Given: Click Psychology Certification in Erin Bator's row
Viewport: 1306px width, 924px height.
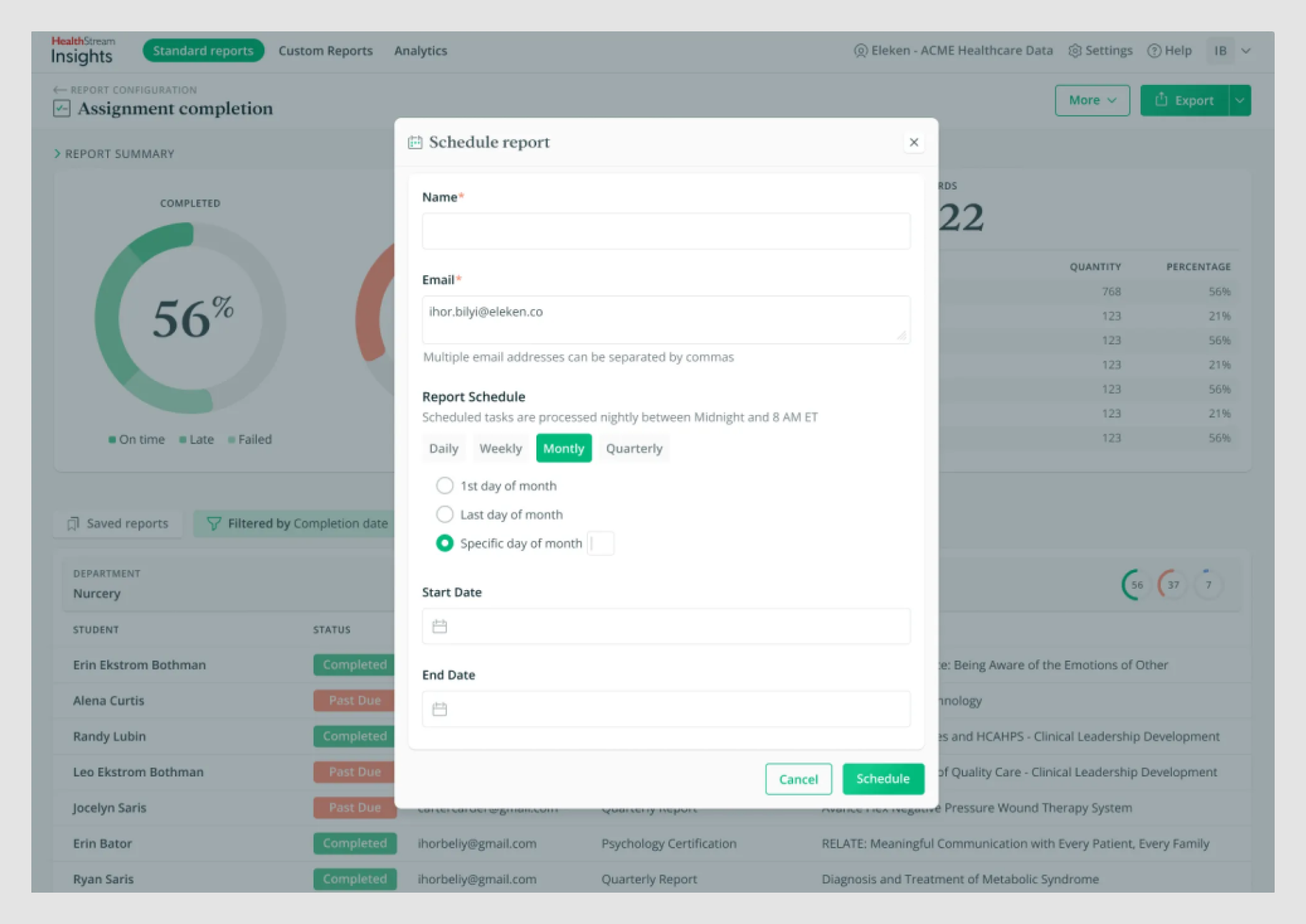Looking at the screenshot, I should [668, 844].
